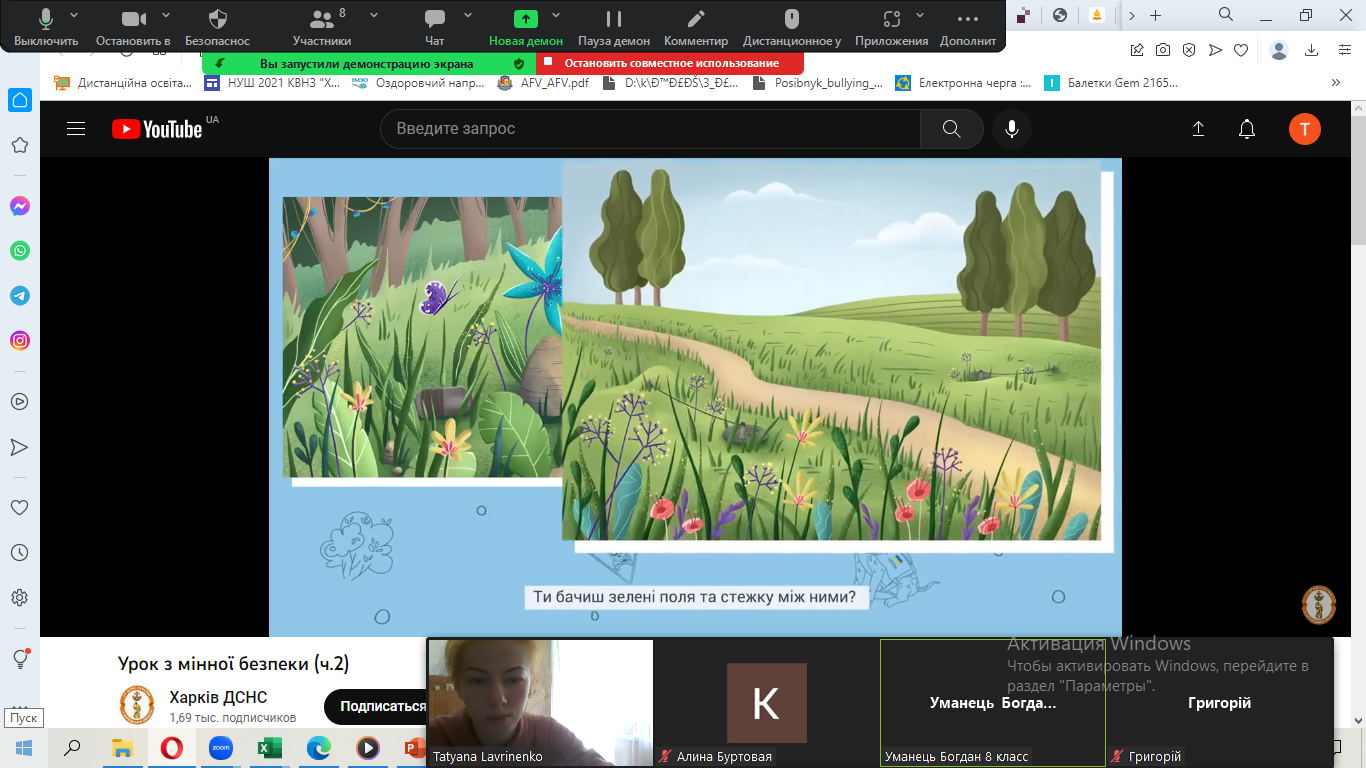Click the green screen-sharing status banner
The image size is (1366, 768).
369,63
